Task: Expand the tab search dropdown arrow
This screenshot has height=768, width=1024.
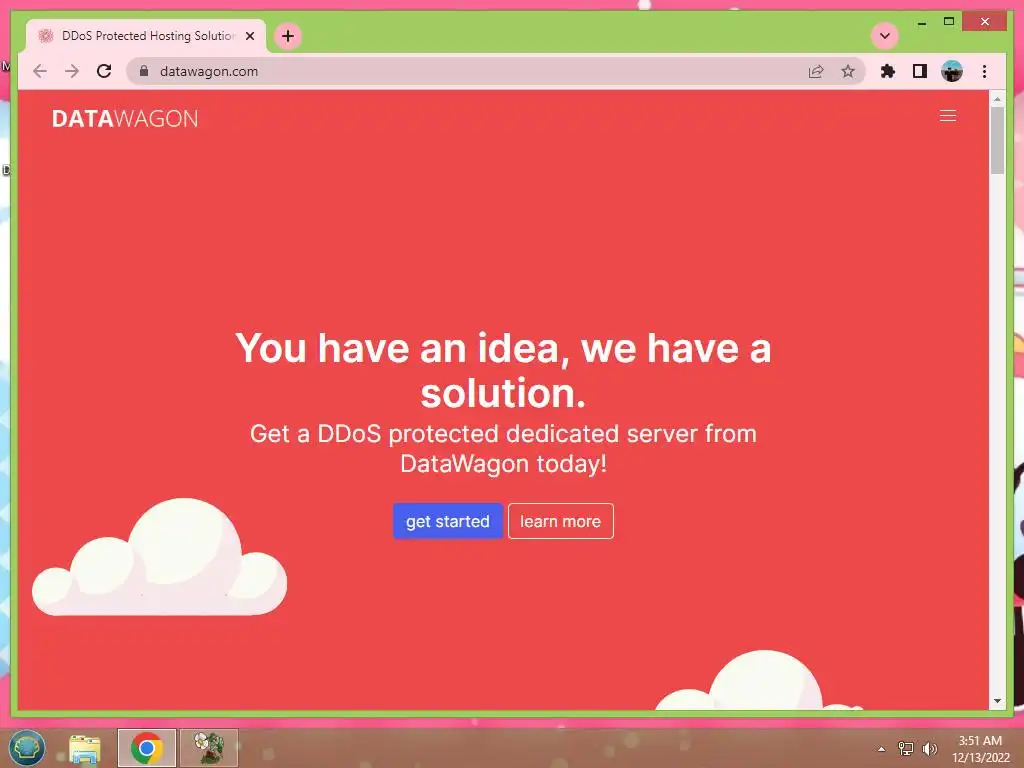Action: (885, 36)
